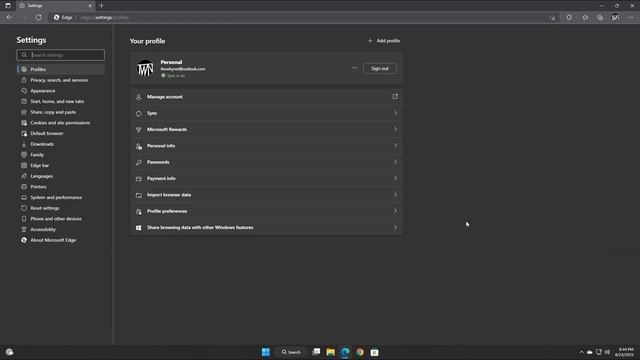The image size is (640, 360).
Task: Open Task View from taskbar
Action: (316, 352)
